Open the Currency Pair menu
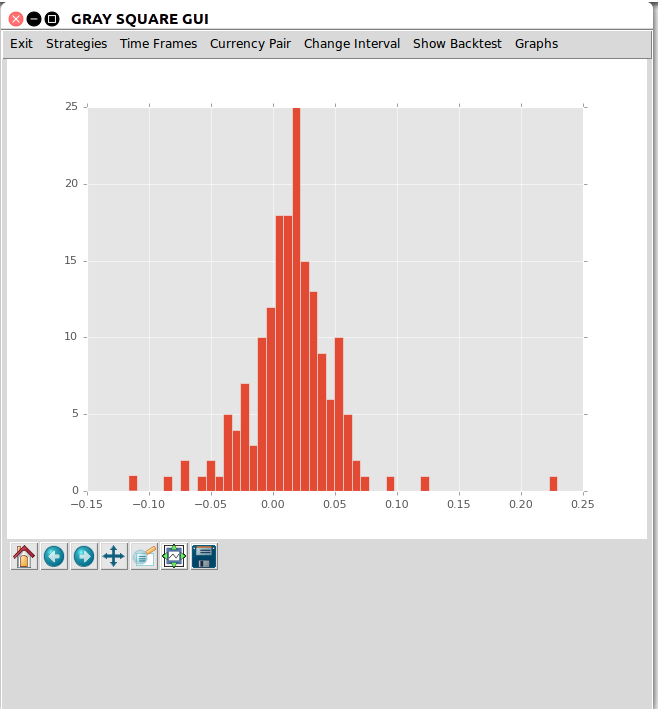This screenshot has width=658, height=709. point(250,44)
